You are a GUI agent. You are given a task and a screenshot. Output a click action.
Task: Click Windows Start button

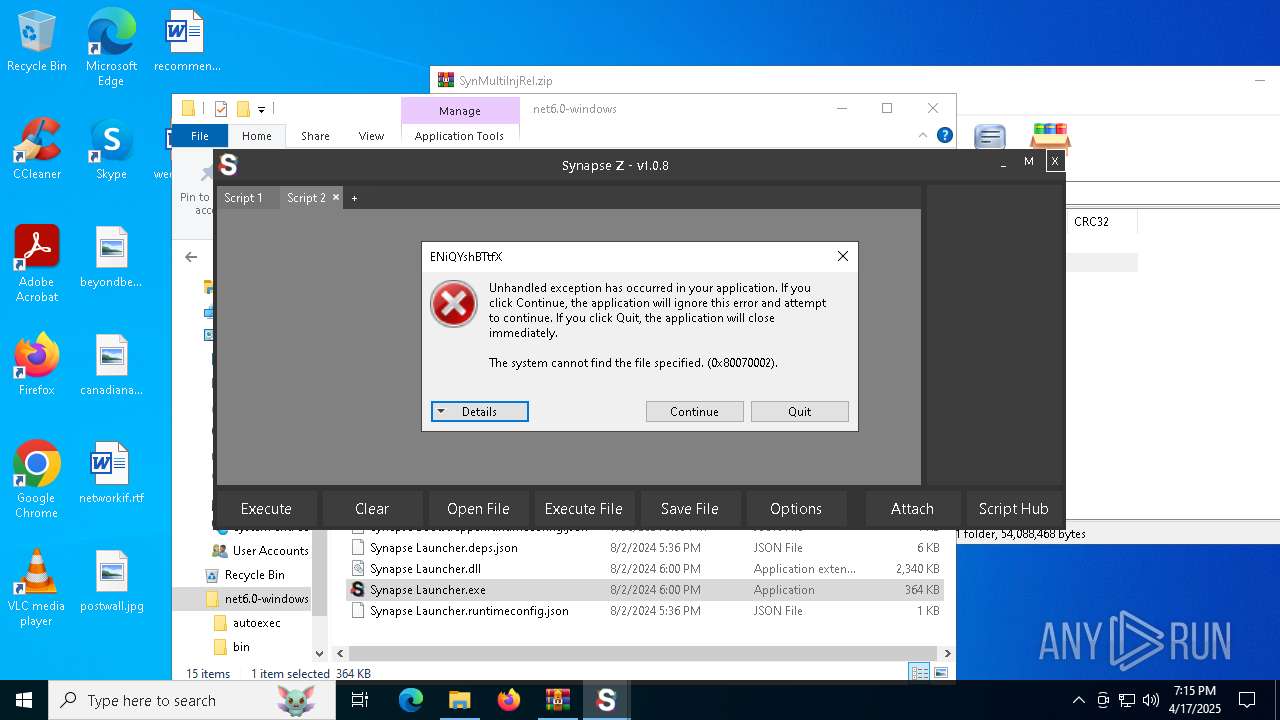[24, 700]
